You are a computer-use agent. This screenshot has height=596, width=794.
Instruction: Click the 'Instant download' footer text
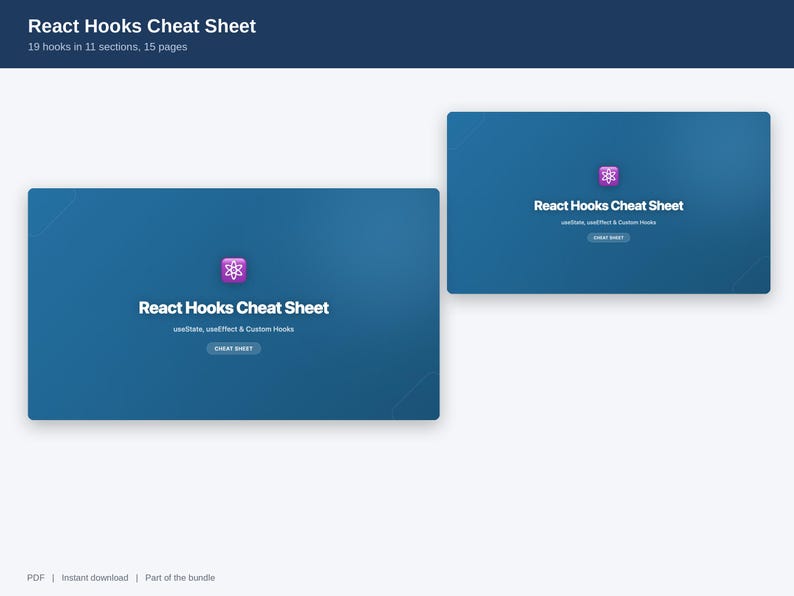[95, 578]
